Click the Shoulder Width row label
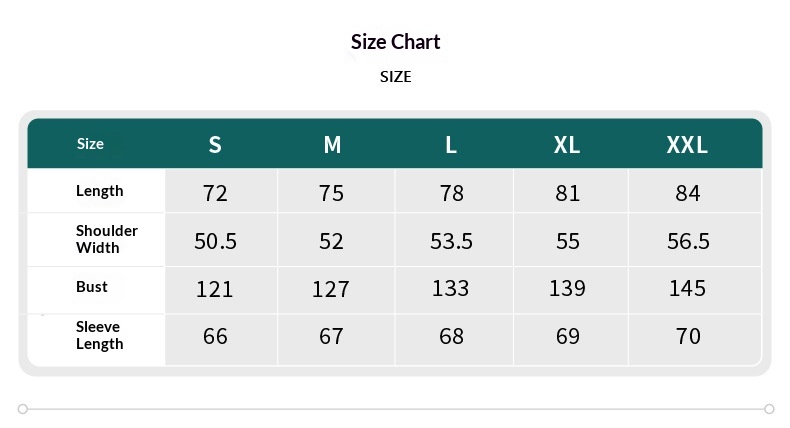The height and width of the screenshot is (428, 790). coord(106,239)
